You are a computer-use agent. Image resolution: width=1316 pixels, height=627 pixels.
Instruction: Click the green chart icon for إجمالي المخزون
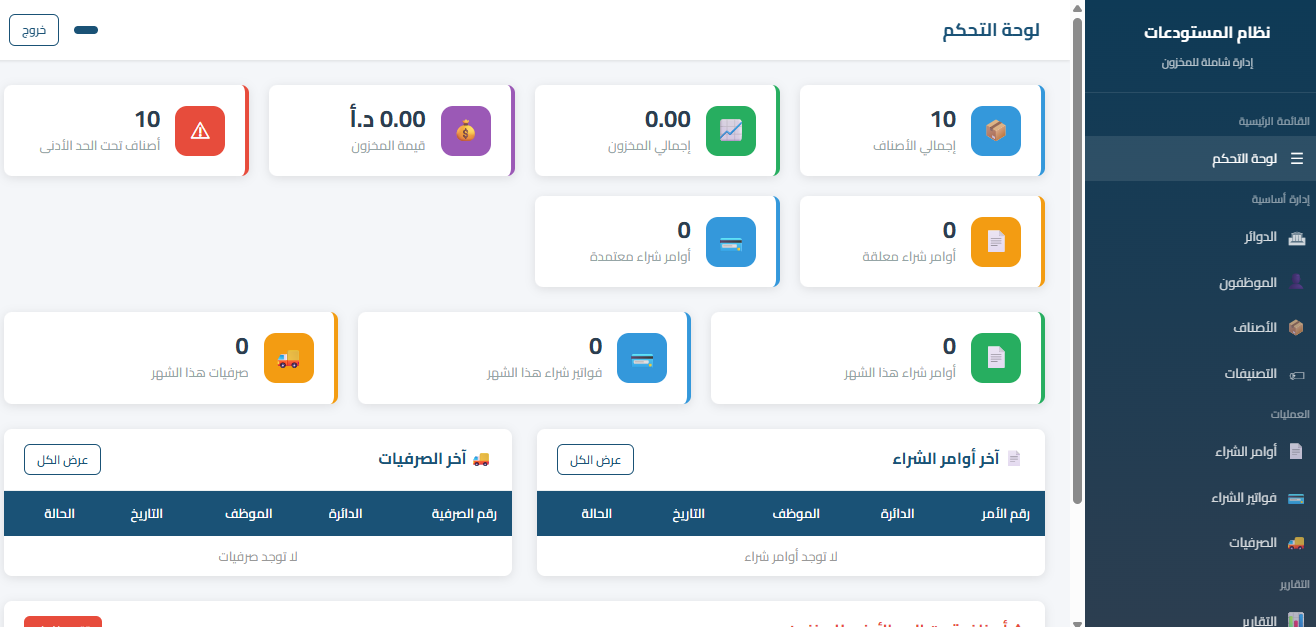click(731, 131)
